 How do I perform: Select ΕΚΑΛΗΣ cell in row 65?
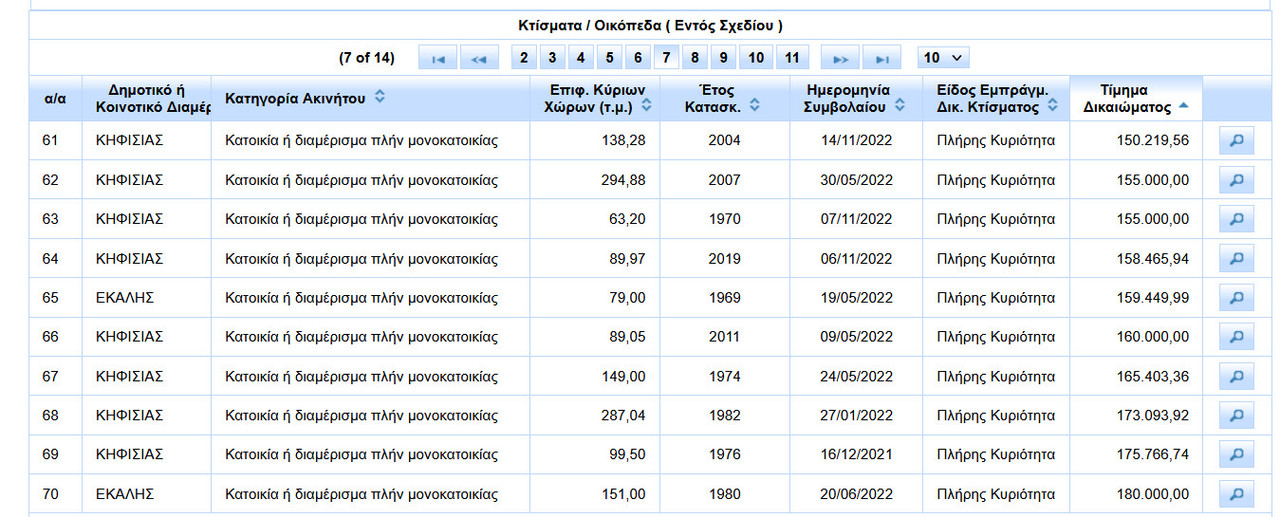[147, 298]
